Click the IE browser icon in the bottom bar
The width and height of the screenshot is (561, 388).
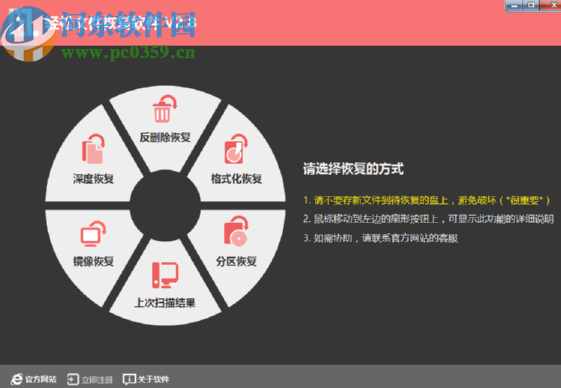16,379
